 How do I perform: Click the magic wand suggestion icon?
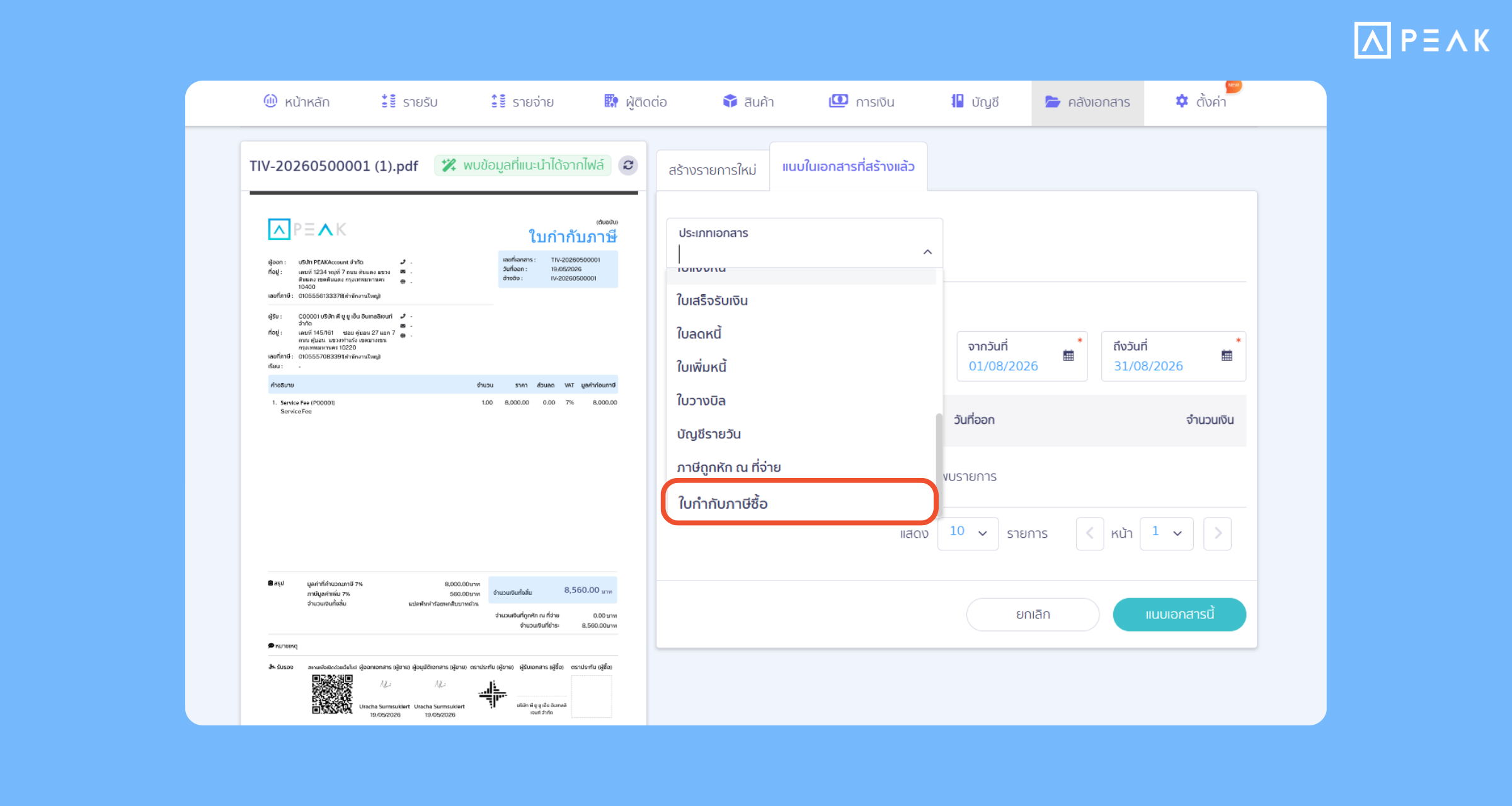coord(449,165)
